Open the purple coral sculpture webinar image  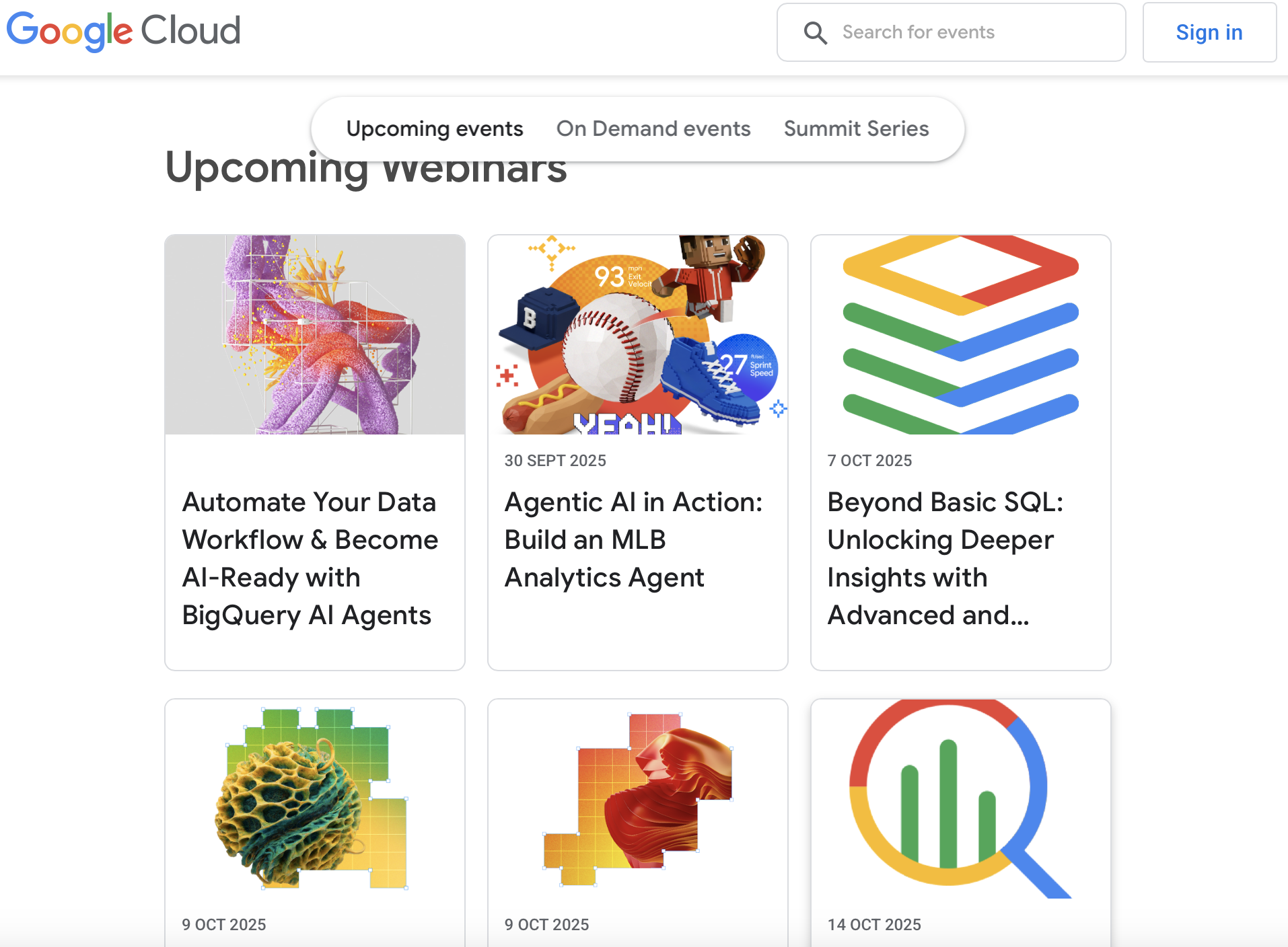315,334
